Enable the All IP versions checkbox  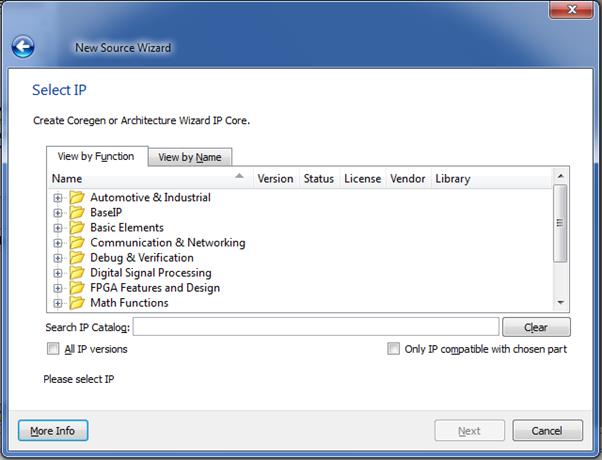53,349
